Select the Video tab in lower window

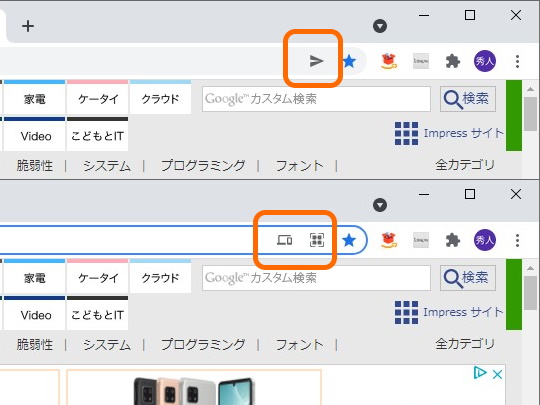coord(34,313)
